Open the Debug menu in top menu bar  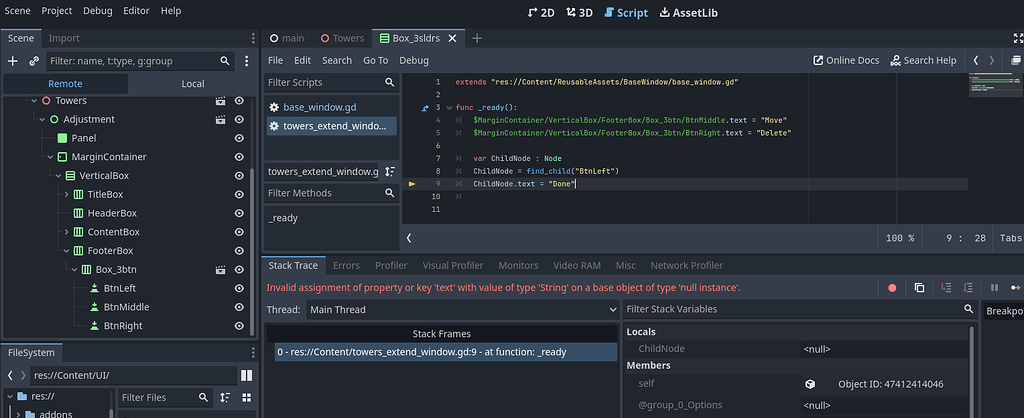[x=98, y=11]
